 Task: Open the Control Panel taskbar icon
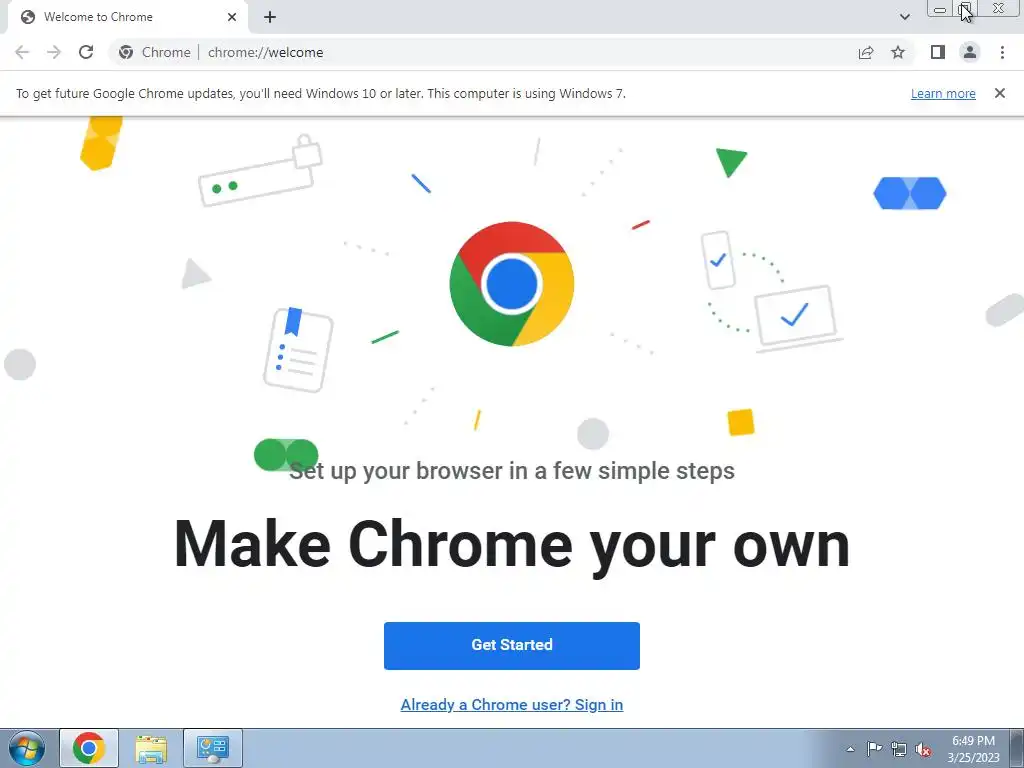coord(213,748)
